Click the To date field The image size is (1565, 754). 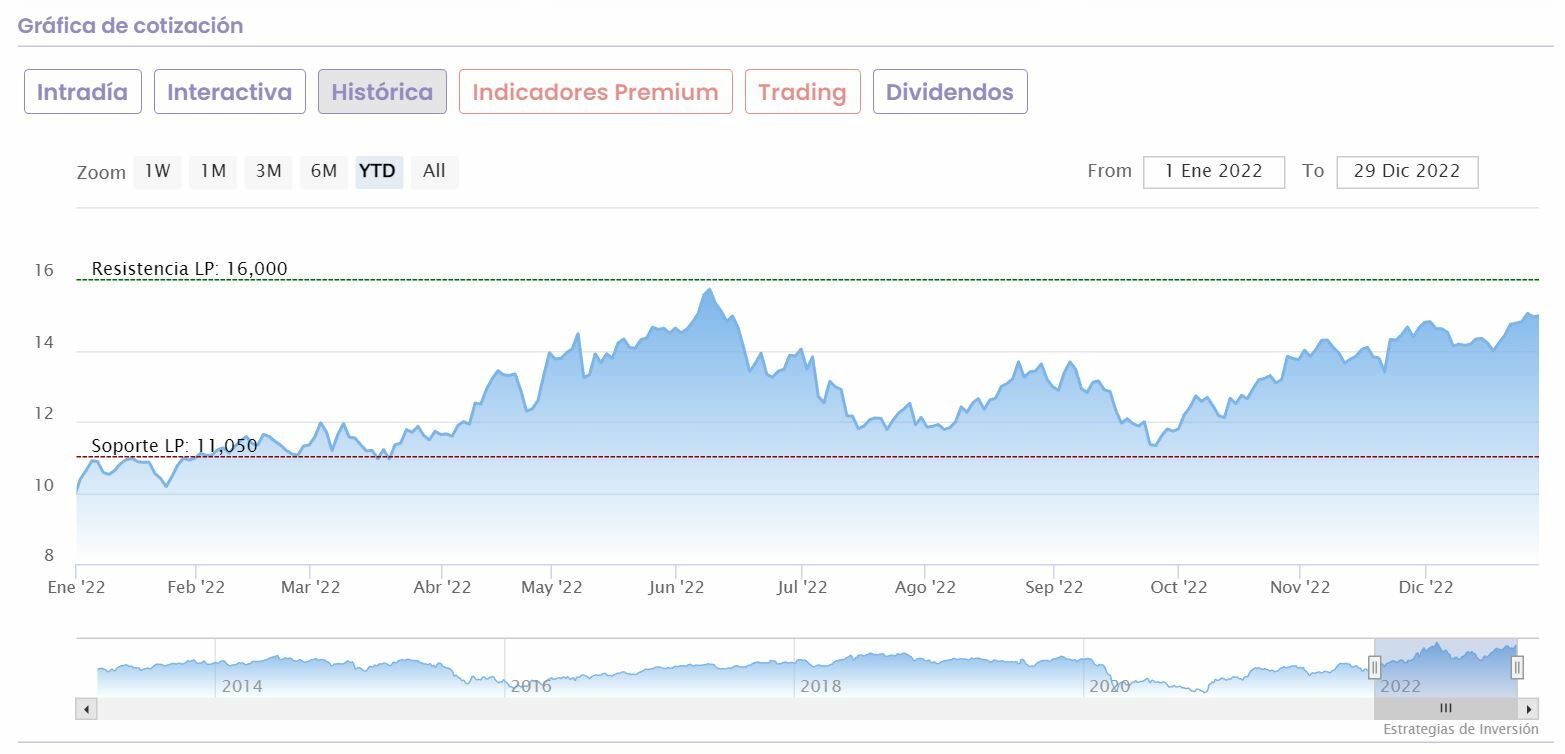click(1407, 171)
